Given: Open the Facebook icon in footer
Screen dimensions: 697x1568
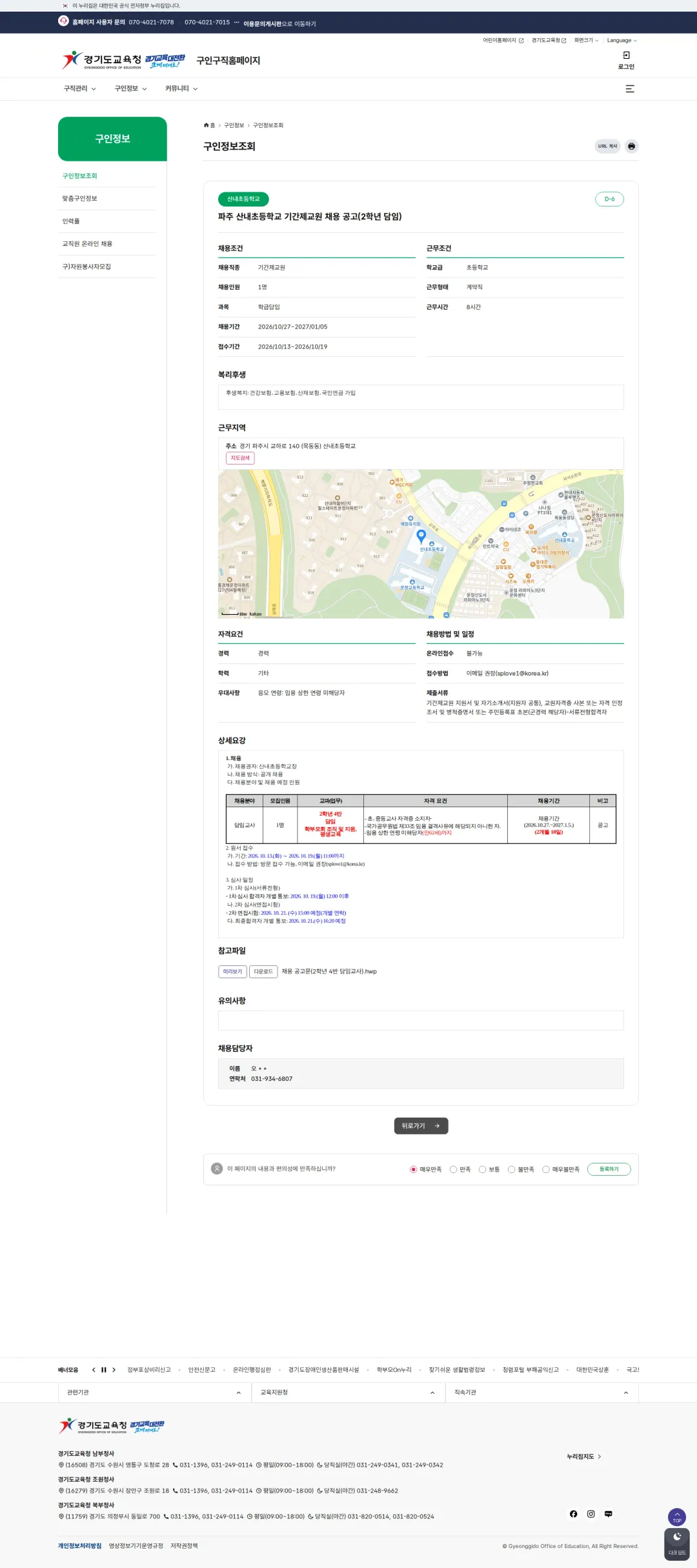Looking at the screenshot, I should click(x=573, y=1514).
